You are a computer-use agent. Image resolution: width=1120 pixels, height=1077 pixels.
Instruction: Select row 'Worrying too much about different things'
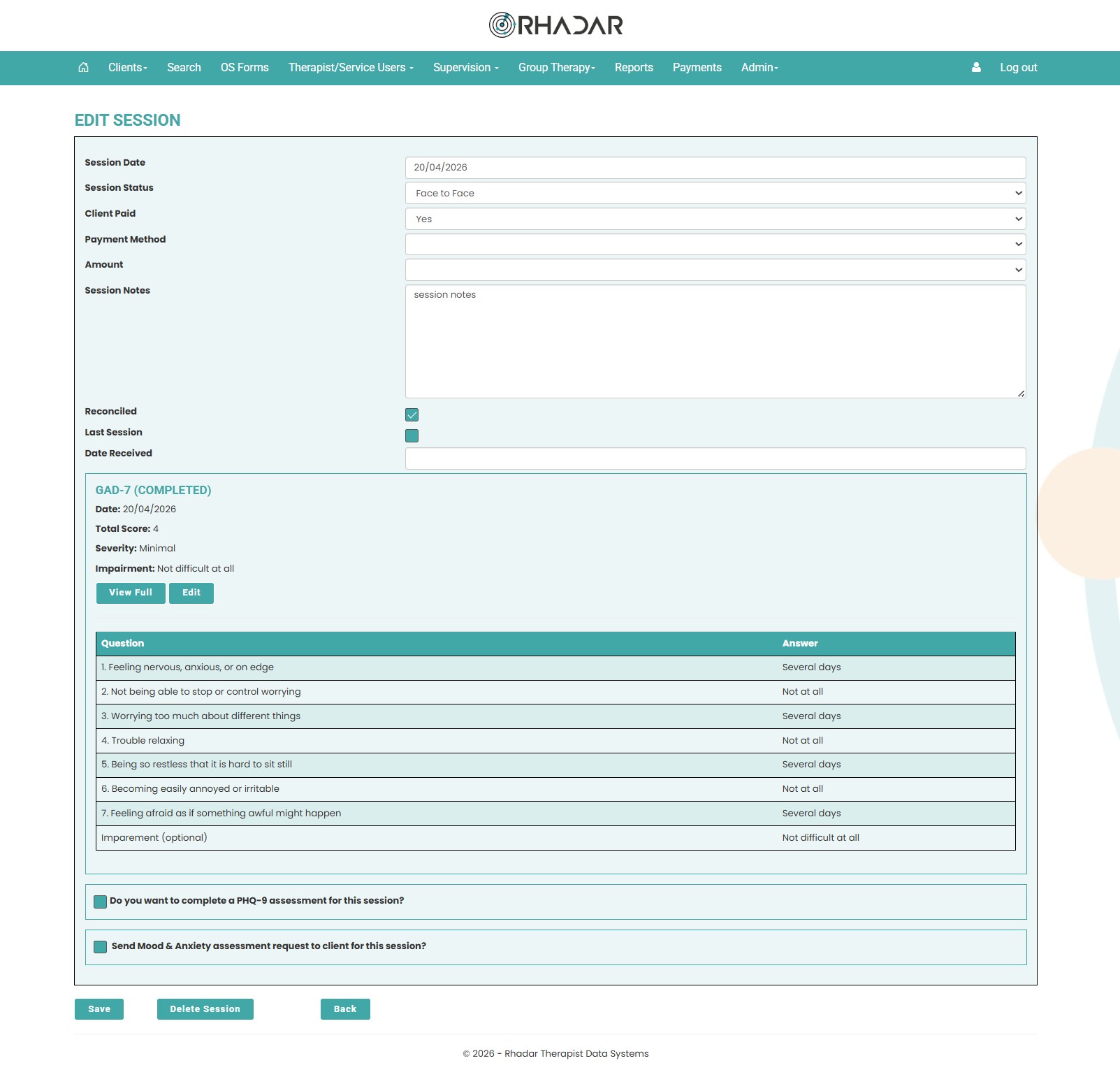tap(555, 716)
